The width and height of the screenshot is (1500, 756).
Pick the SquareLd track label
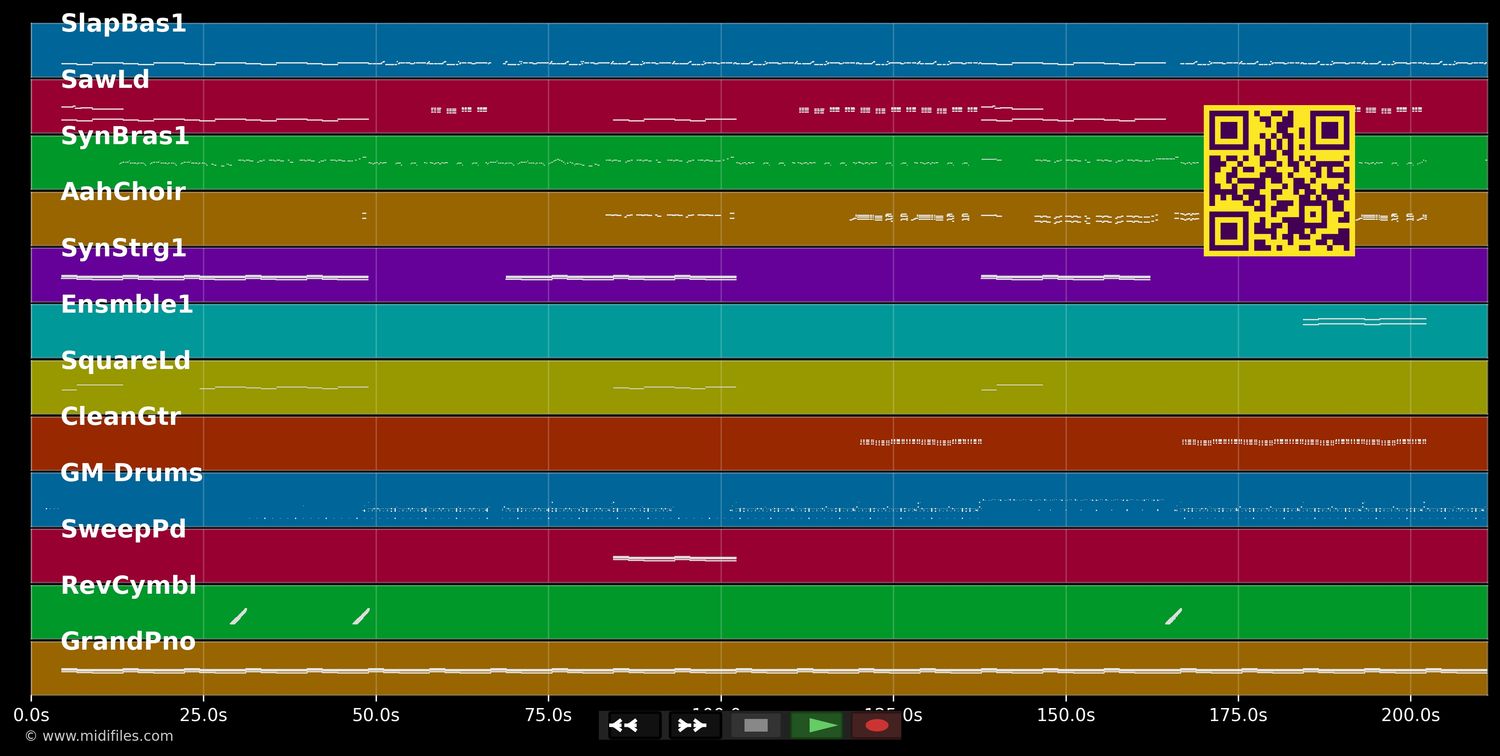tap(125, 361)
